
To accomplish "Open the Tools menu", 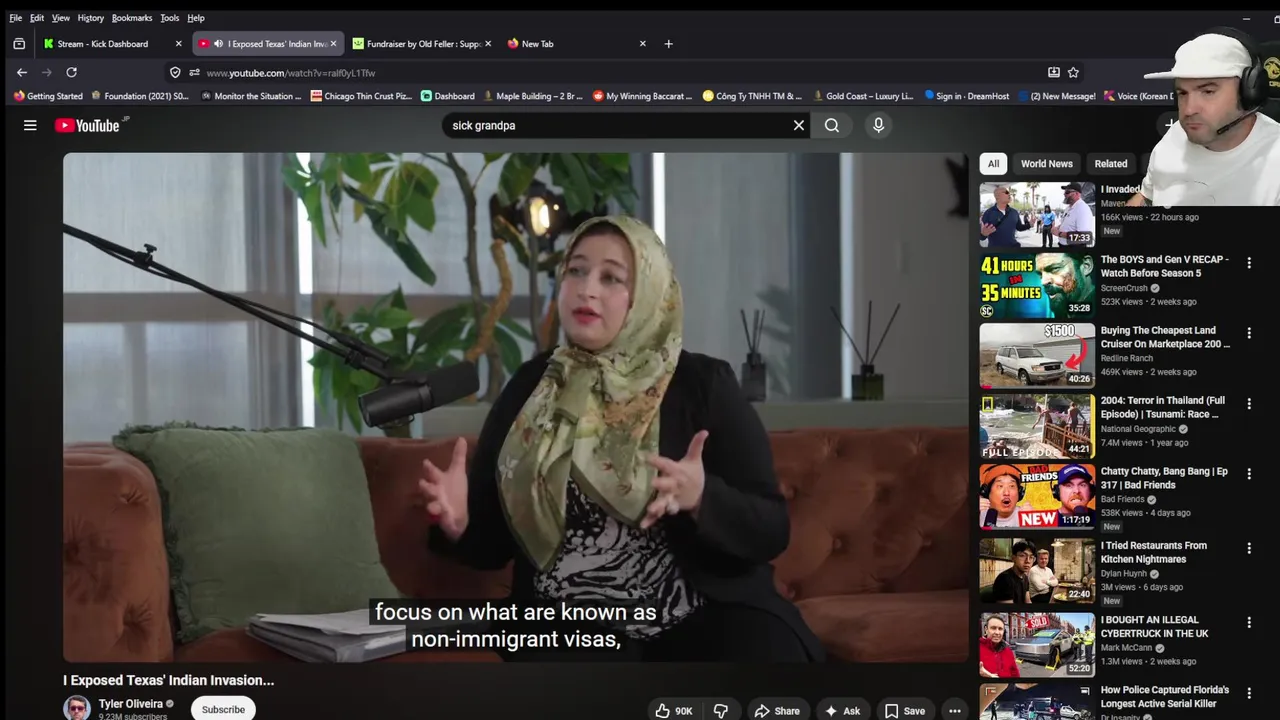I will (170, 18).
